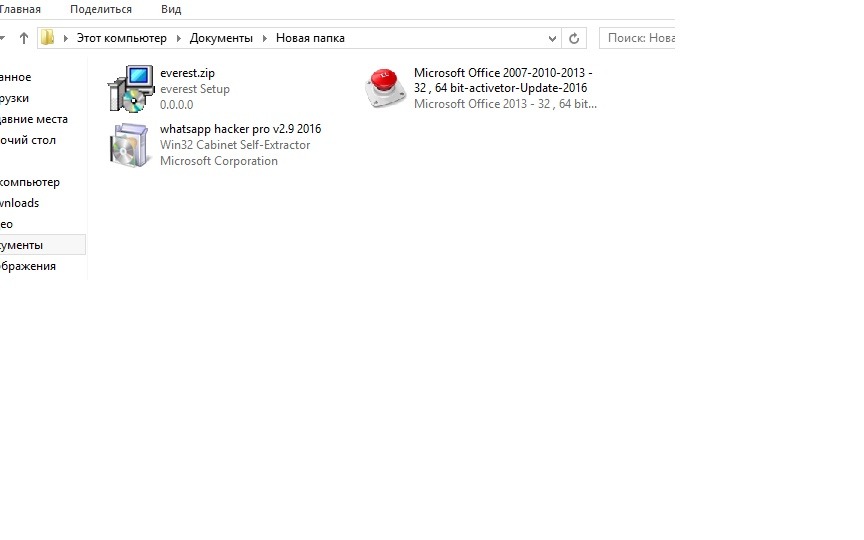Open the address bar history dropdown
This screenshot has width=864, height=540.
coord(552,38)
